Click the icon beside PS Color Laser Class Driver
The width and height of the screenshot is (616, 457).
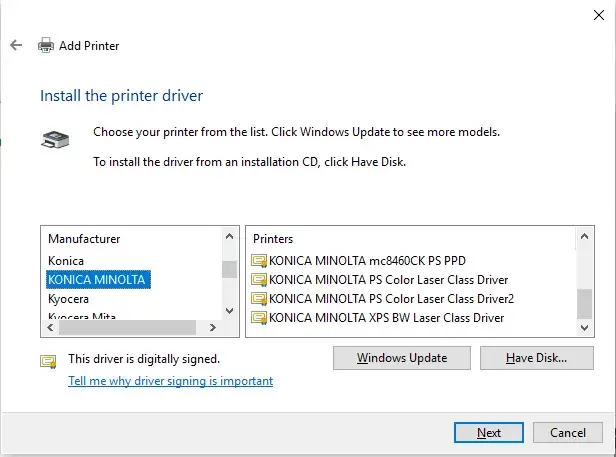point(259,280)
